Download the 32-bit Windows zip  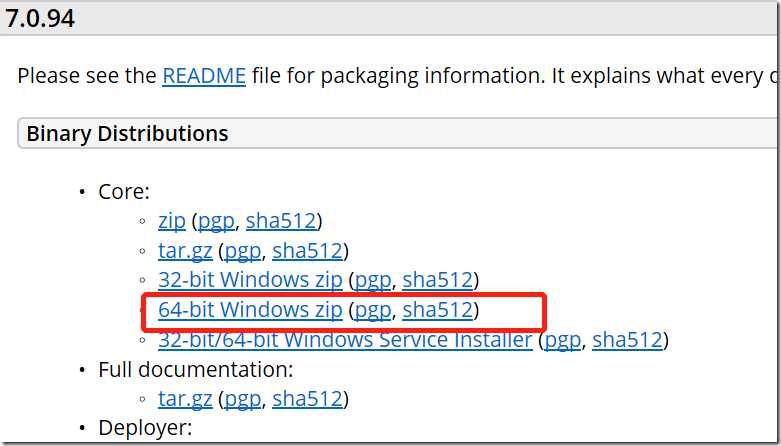(x=250, y=280)
